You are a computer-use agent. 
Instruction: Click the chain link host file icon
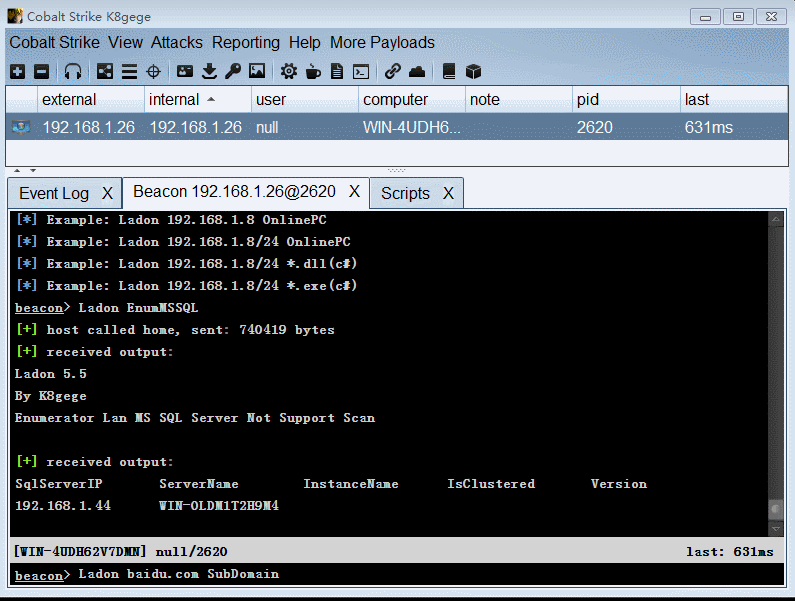point(392,72)
